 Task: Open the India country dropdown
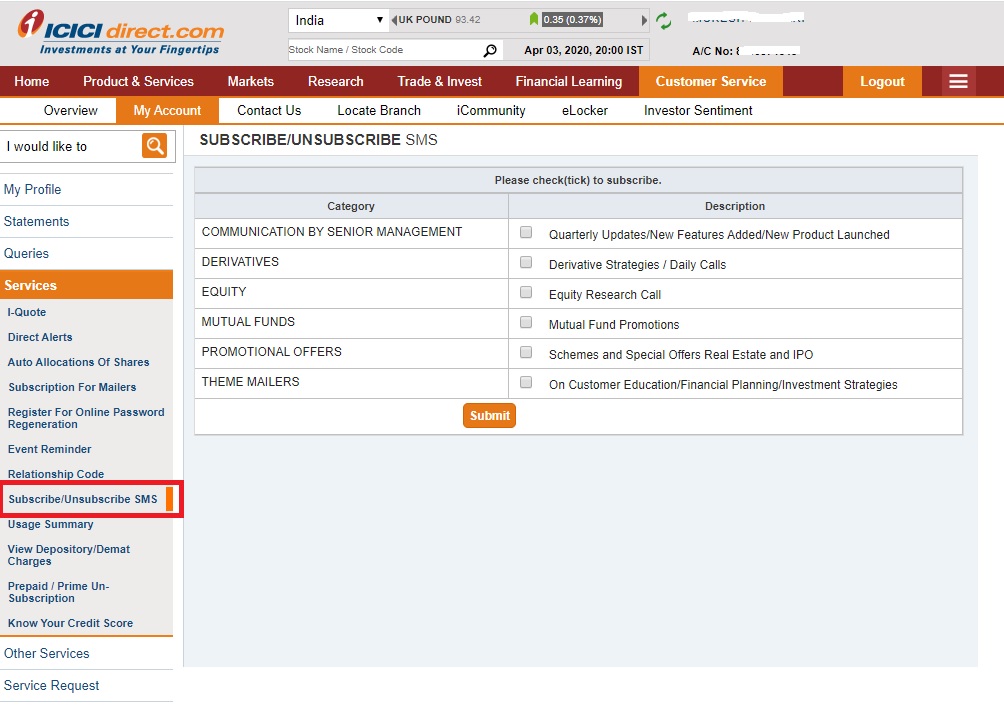(x=339, y=20)
